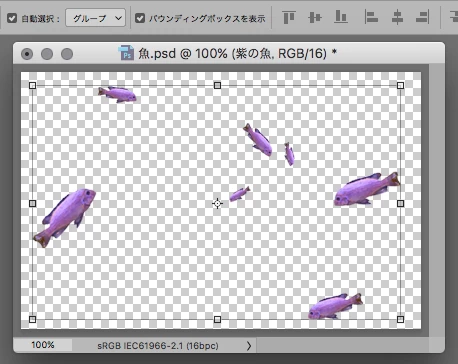Align bottom edges of layers
The image size is (458, 364).
pyautogui.click(x=341, y=17)
